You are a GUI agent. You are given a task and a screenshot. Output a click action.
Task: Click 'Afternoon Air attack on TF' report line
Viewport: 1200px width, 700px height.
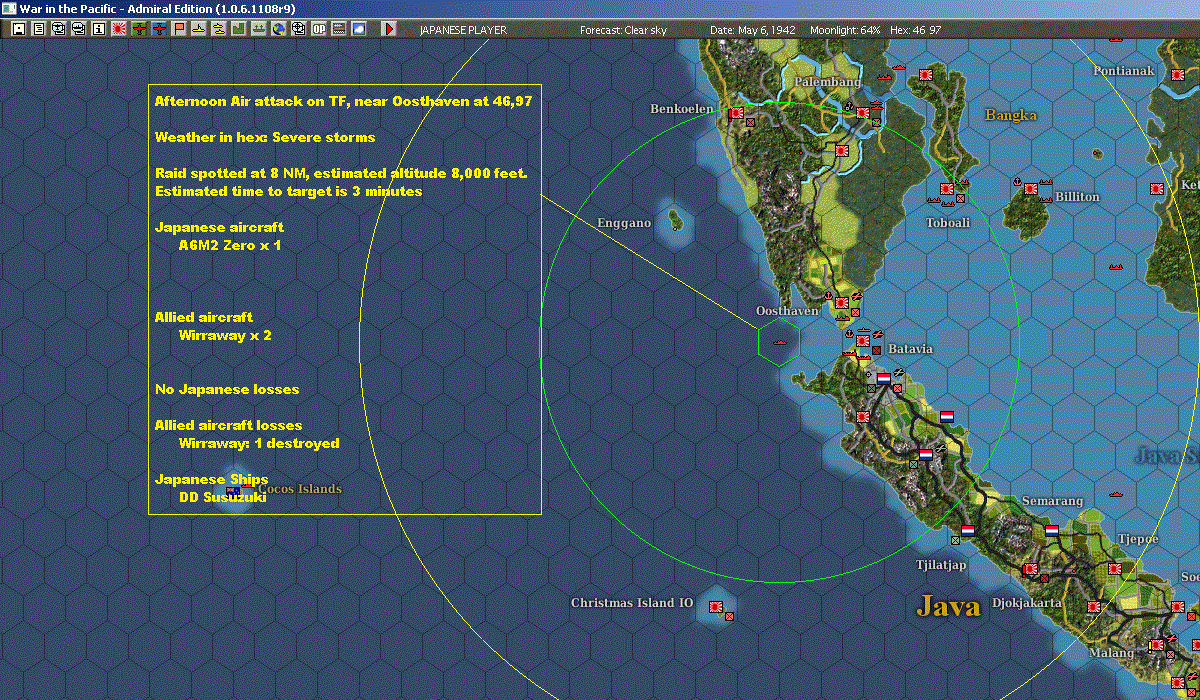[x=343, y=101]
